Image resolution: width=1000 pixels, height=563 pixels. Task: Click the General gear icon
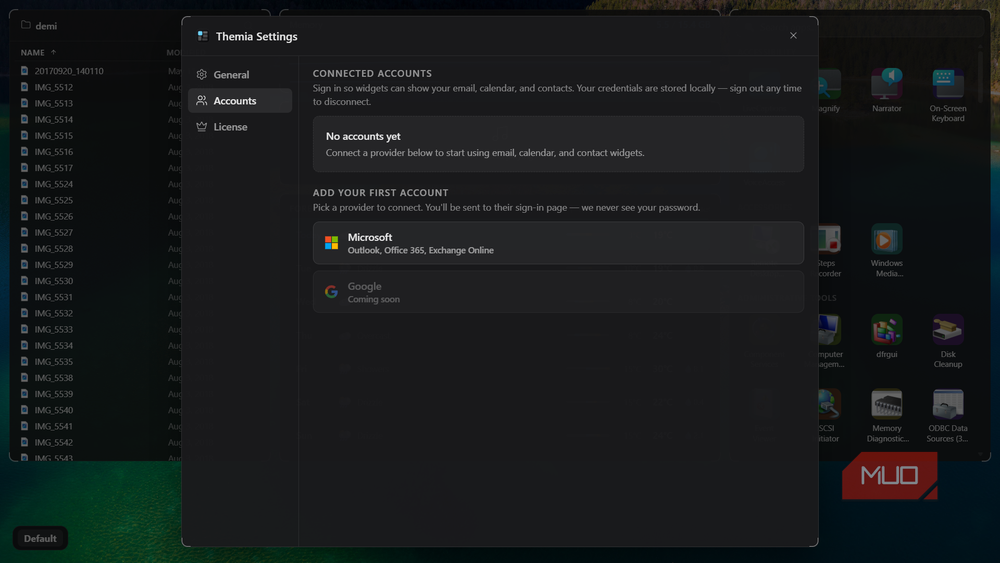pos(202,75)
